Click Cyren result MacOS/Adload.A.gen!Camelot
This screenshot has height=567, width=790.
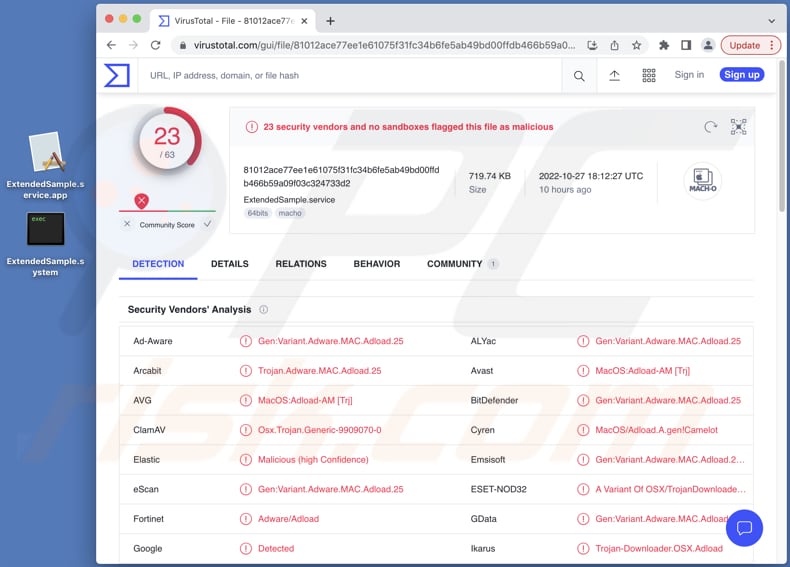[x=656, y=430]
